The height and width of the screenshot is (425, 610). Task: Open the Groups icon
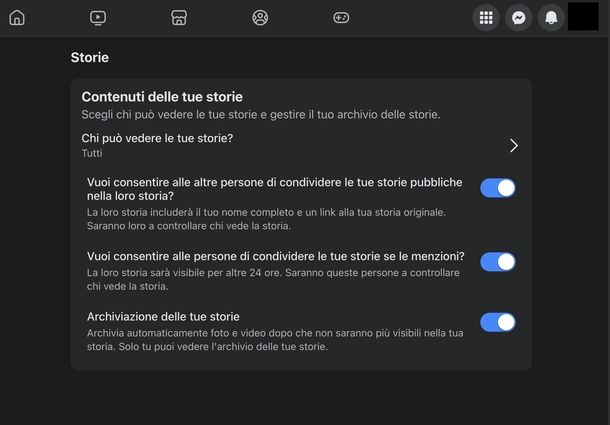click(x=260, y=17)
